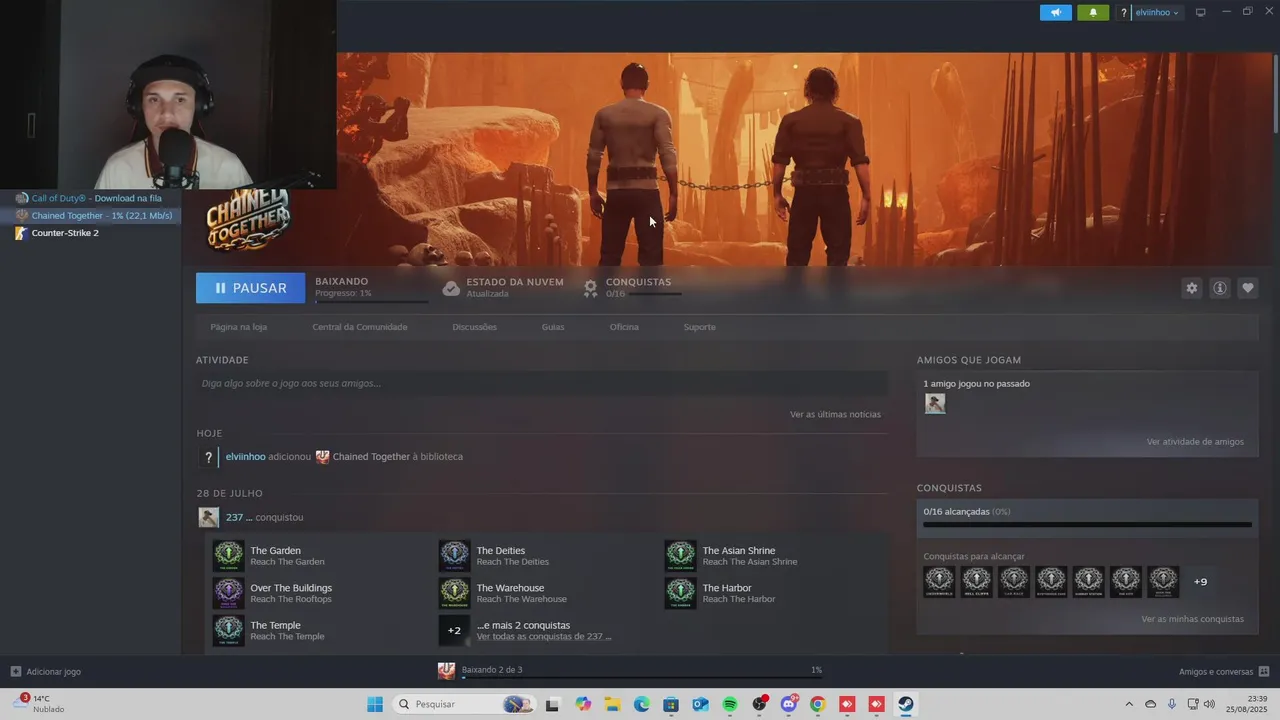Click the question mark help icon
This screenshot has height=720, width=1280.
(x=1124, y=13)
